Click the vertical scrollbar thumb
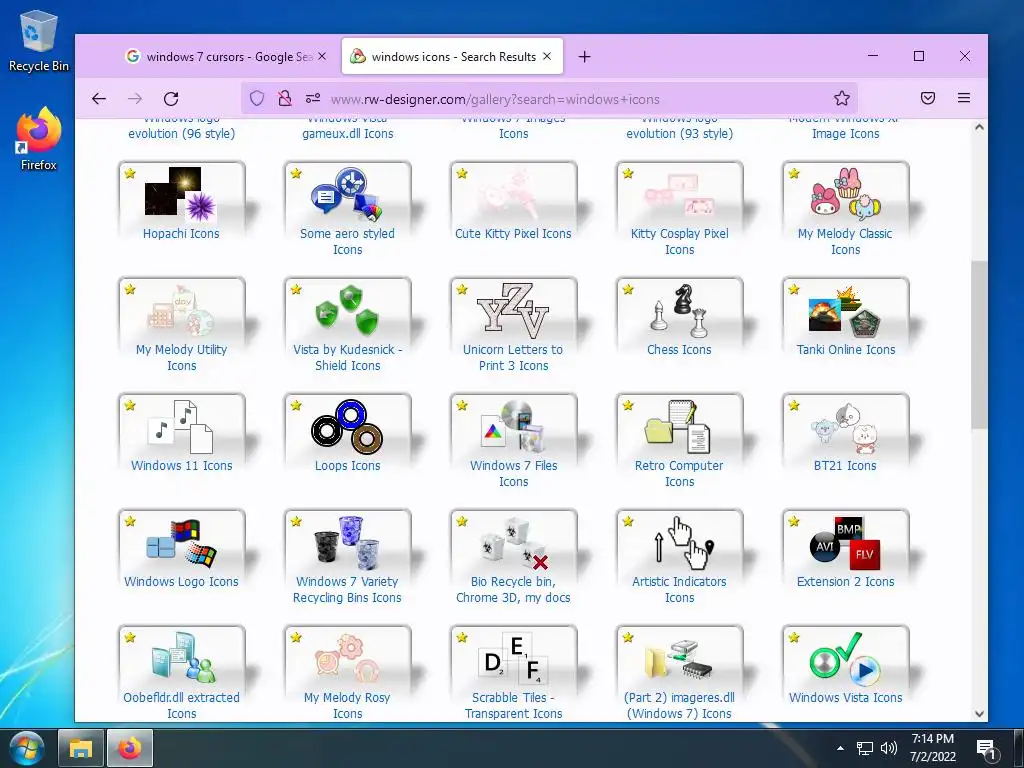 coord(979,345)
